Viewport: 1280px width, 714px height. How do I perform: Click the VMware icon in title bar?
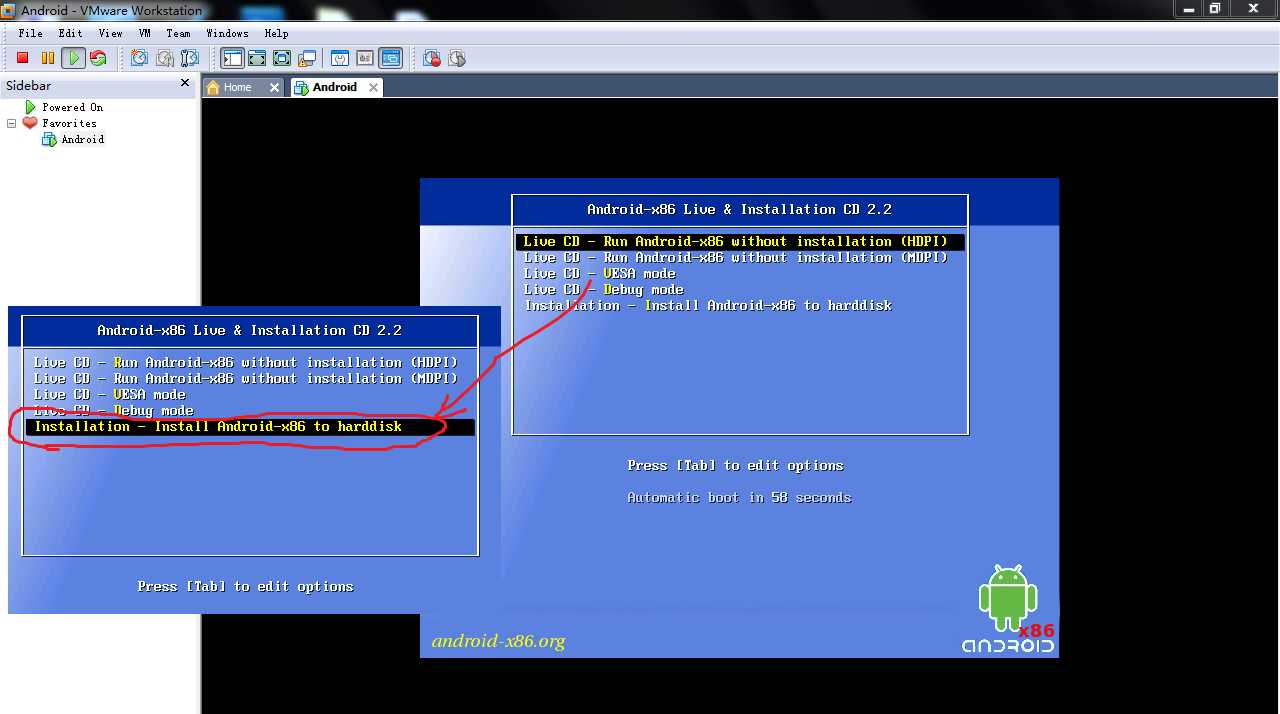pos(9,10)
